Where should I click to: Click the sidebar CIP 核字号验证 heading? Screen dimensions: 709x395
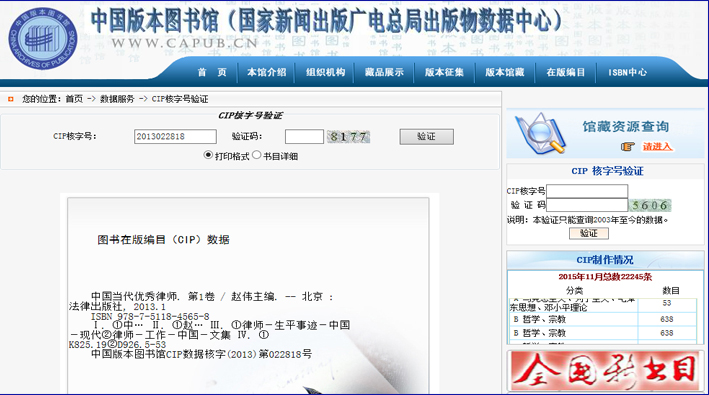(x=607, y=171)
